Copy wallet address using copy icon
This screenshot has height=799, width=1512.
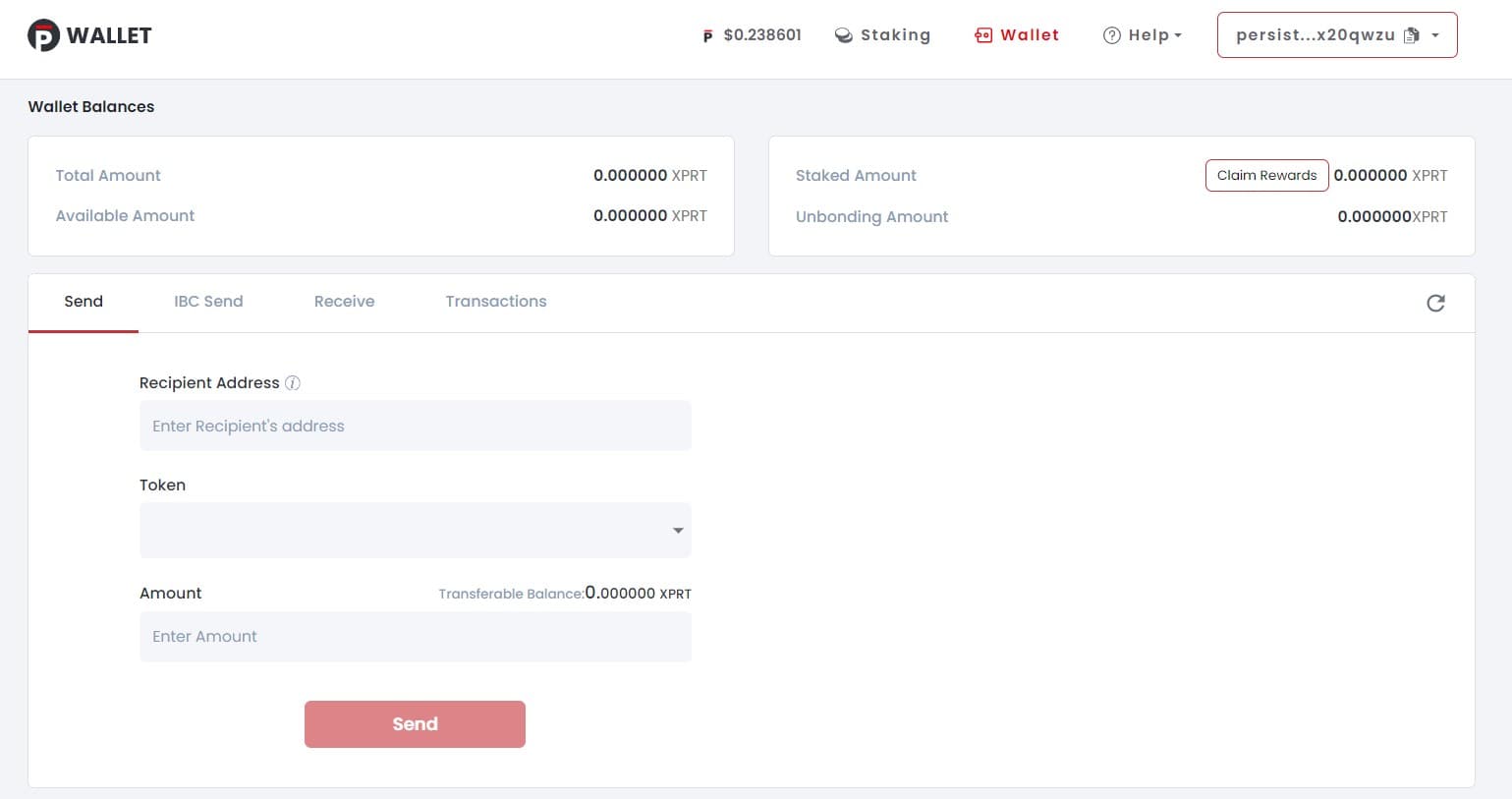[x=1412, y=35]
